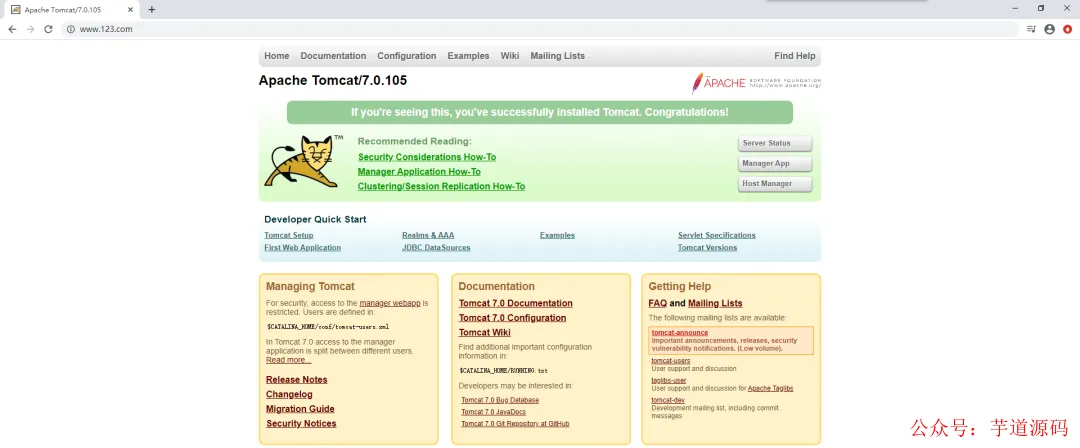Open the Changelog link
Screen dimensions: 1080x448
(289, 394)
